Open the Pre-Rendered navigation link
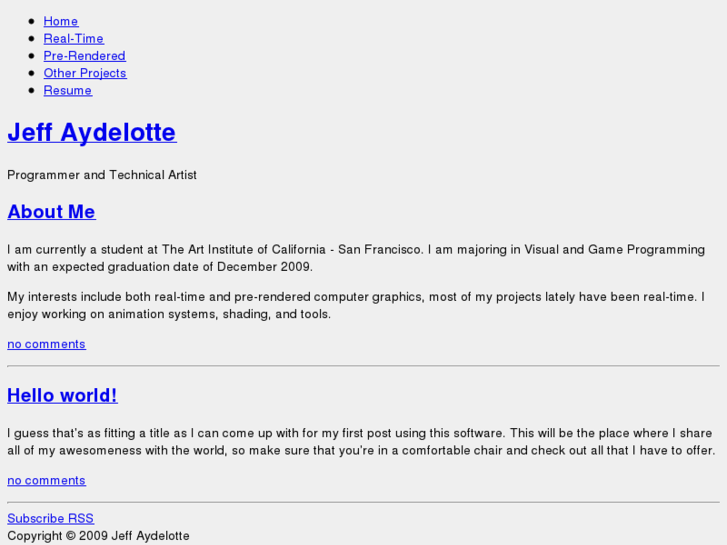Screen dimensions: 727x545 click(x=84, y=56)
